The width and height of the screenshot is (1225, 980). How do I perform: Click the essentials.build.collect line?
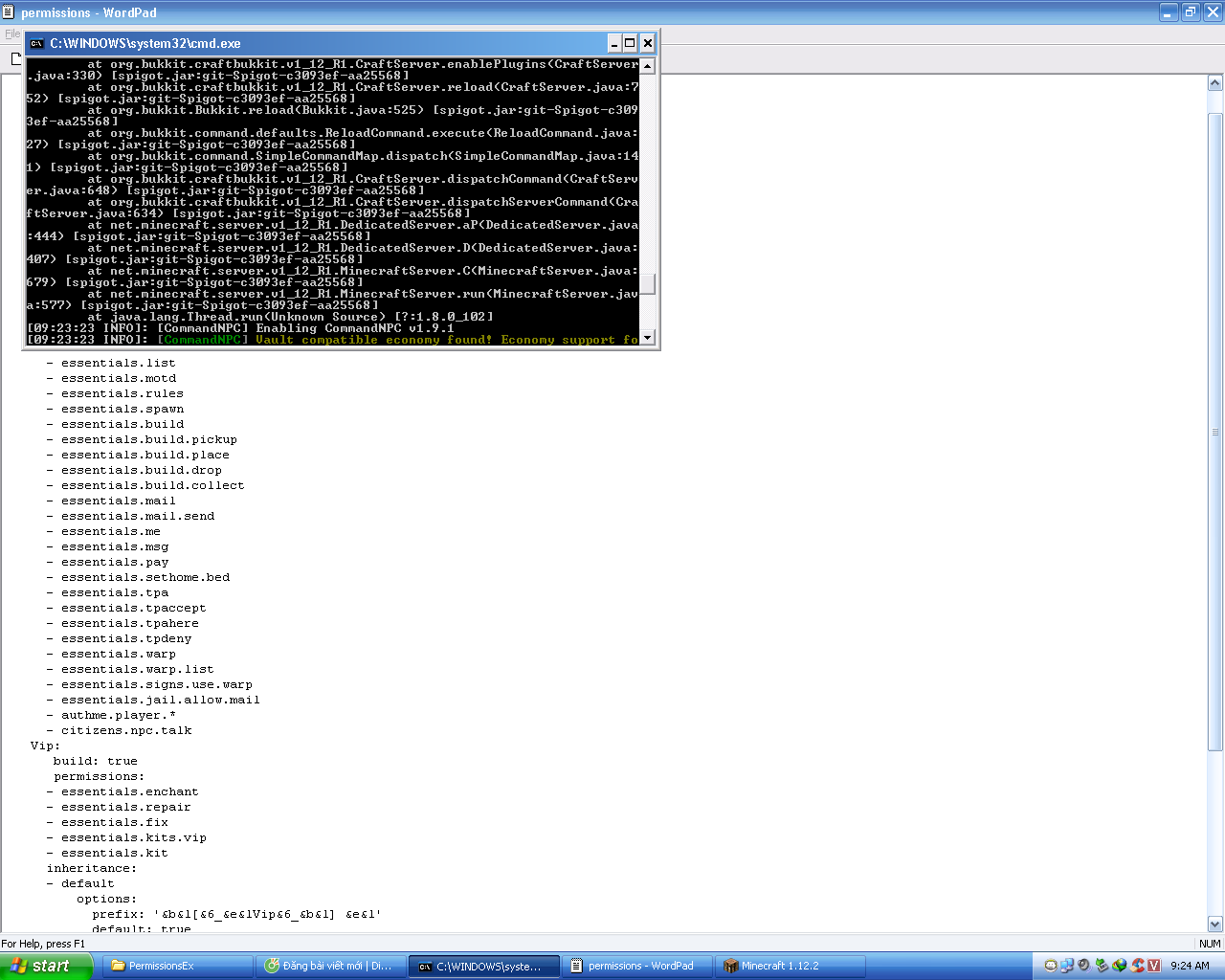point(145,485)
